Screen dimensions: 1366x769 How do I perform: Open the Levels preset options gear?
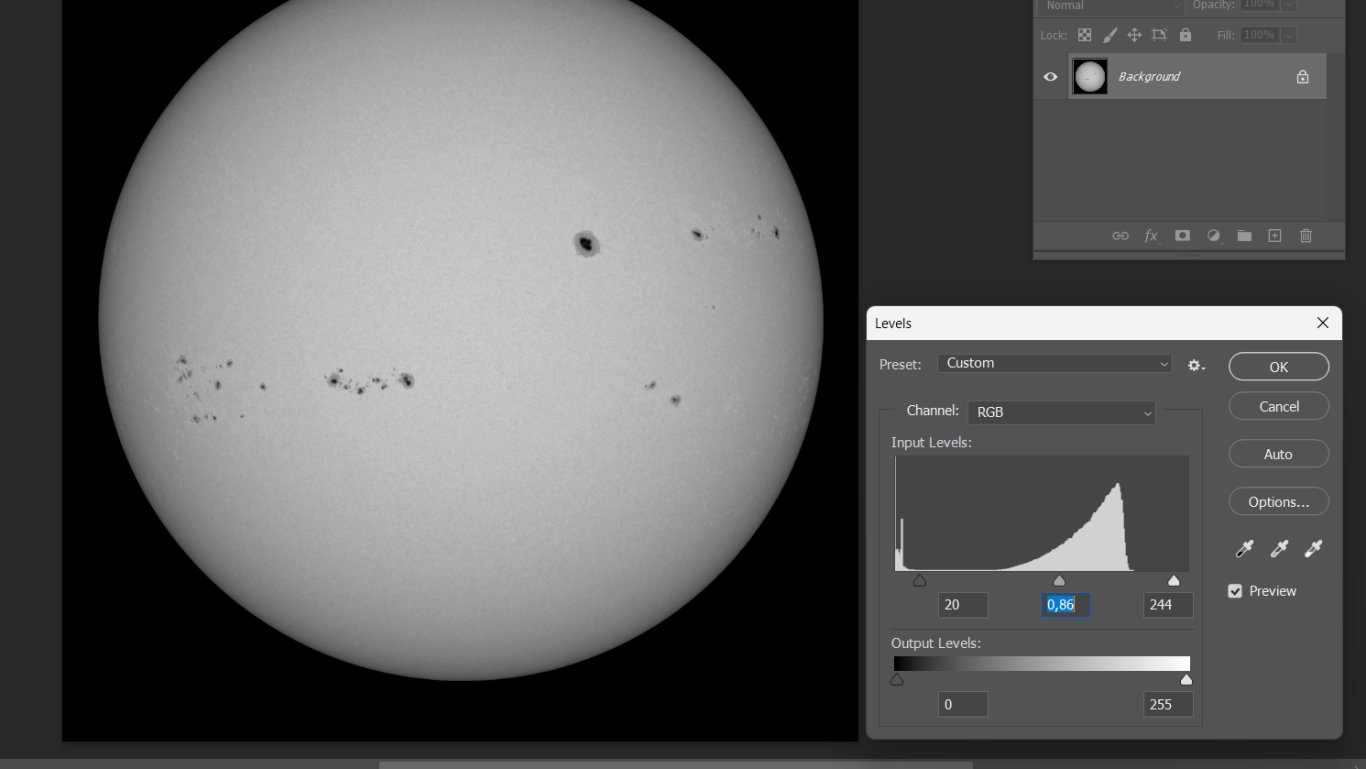point(1196,366)
